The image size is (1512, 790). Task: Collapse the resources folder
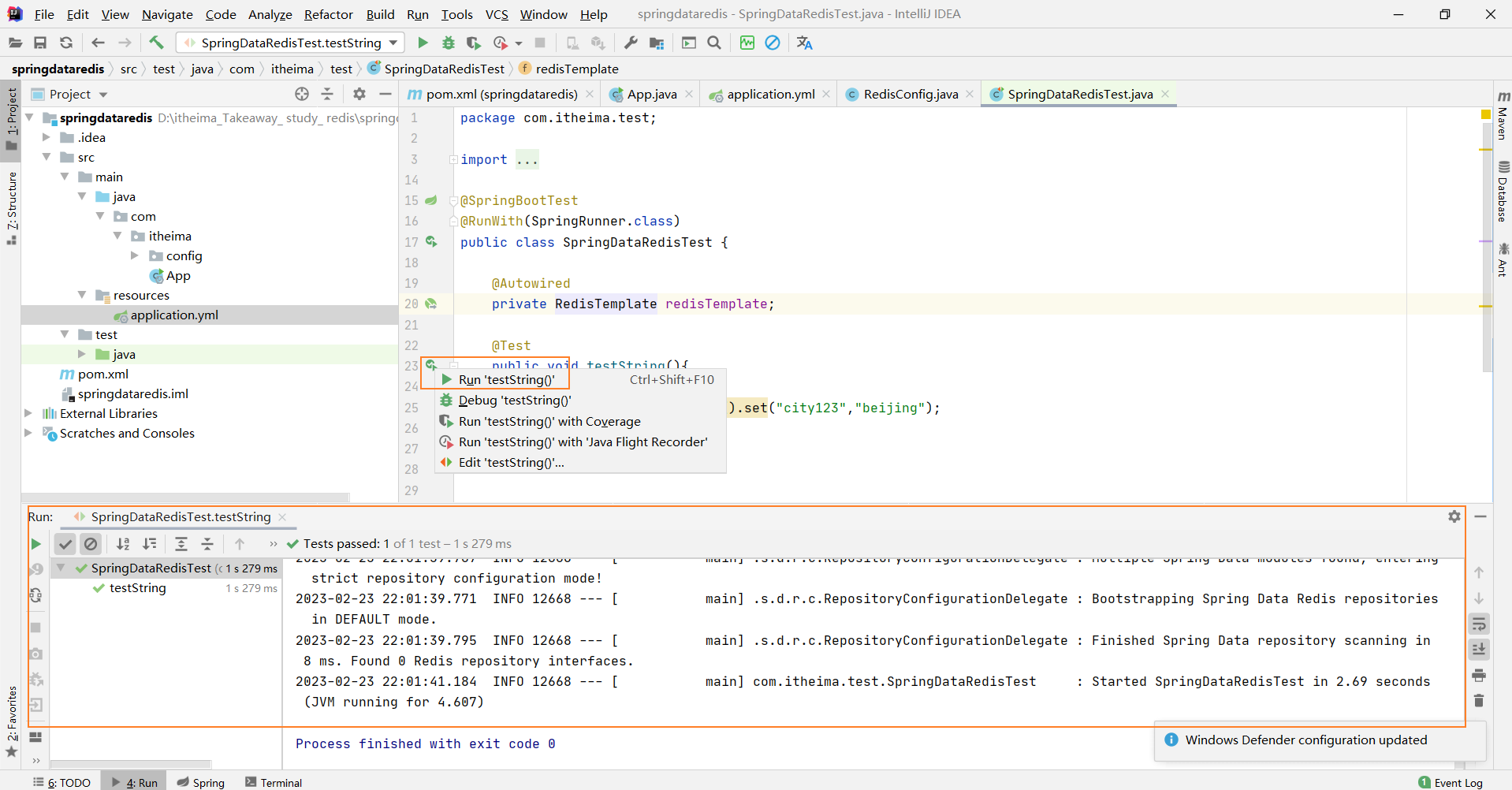pos(82,295)
